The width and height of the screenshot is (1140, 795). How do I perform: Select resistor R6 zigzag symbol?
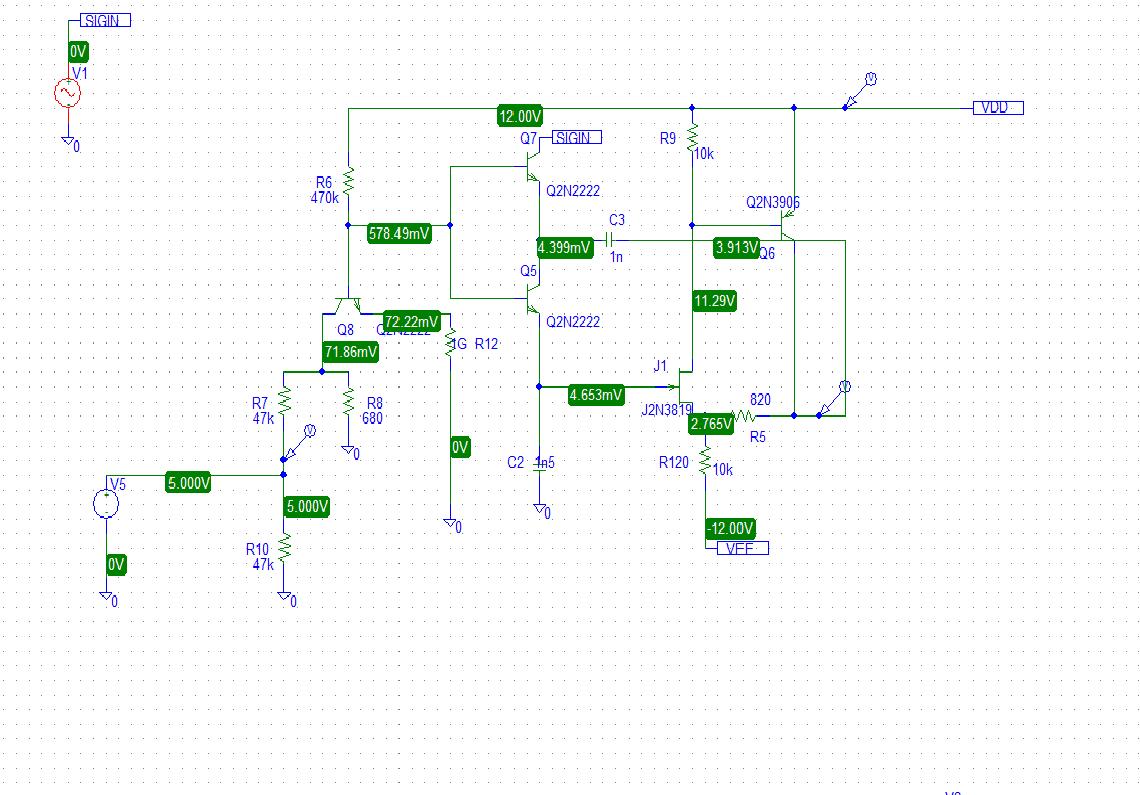pyautogui.click(x=348, y=182)
